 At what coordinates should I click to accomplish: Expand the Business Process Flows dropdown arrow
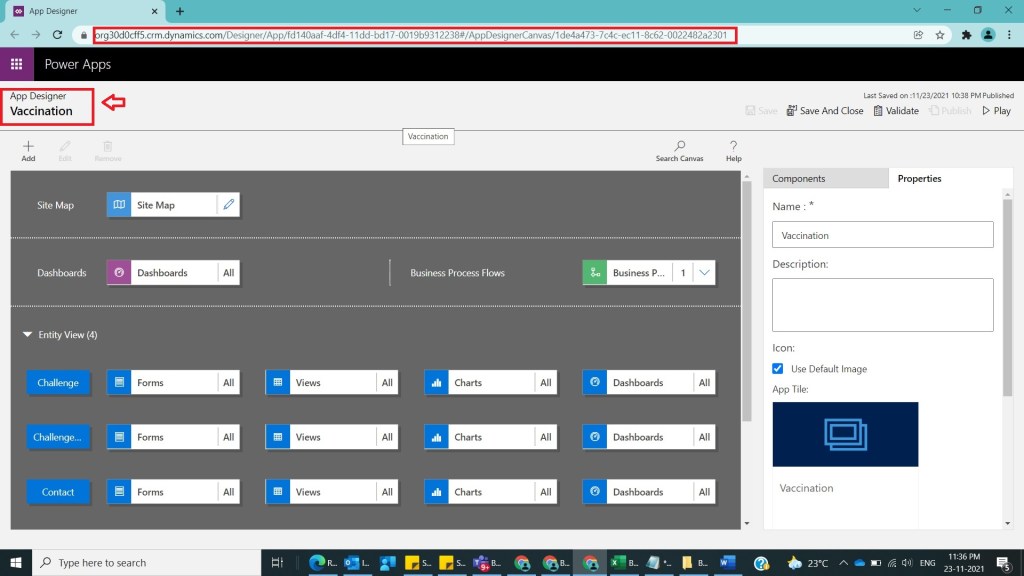point(705,273)
